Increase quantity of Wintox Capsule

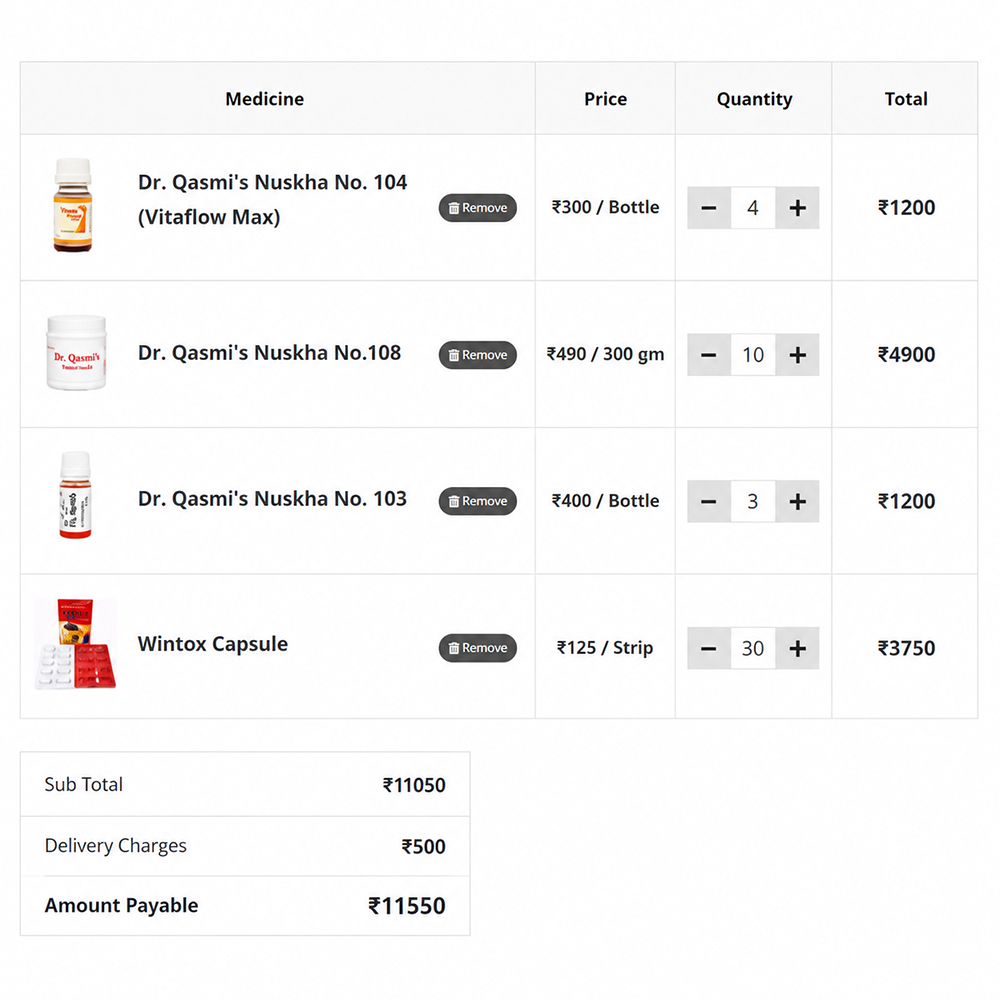[x=797, y=648]
